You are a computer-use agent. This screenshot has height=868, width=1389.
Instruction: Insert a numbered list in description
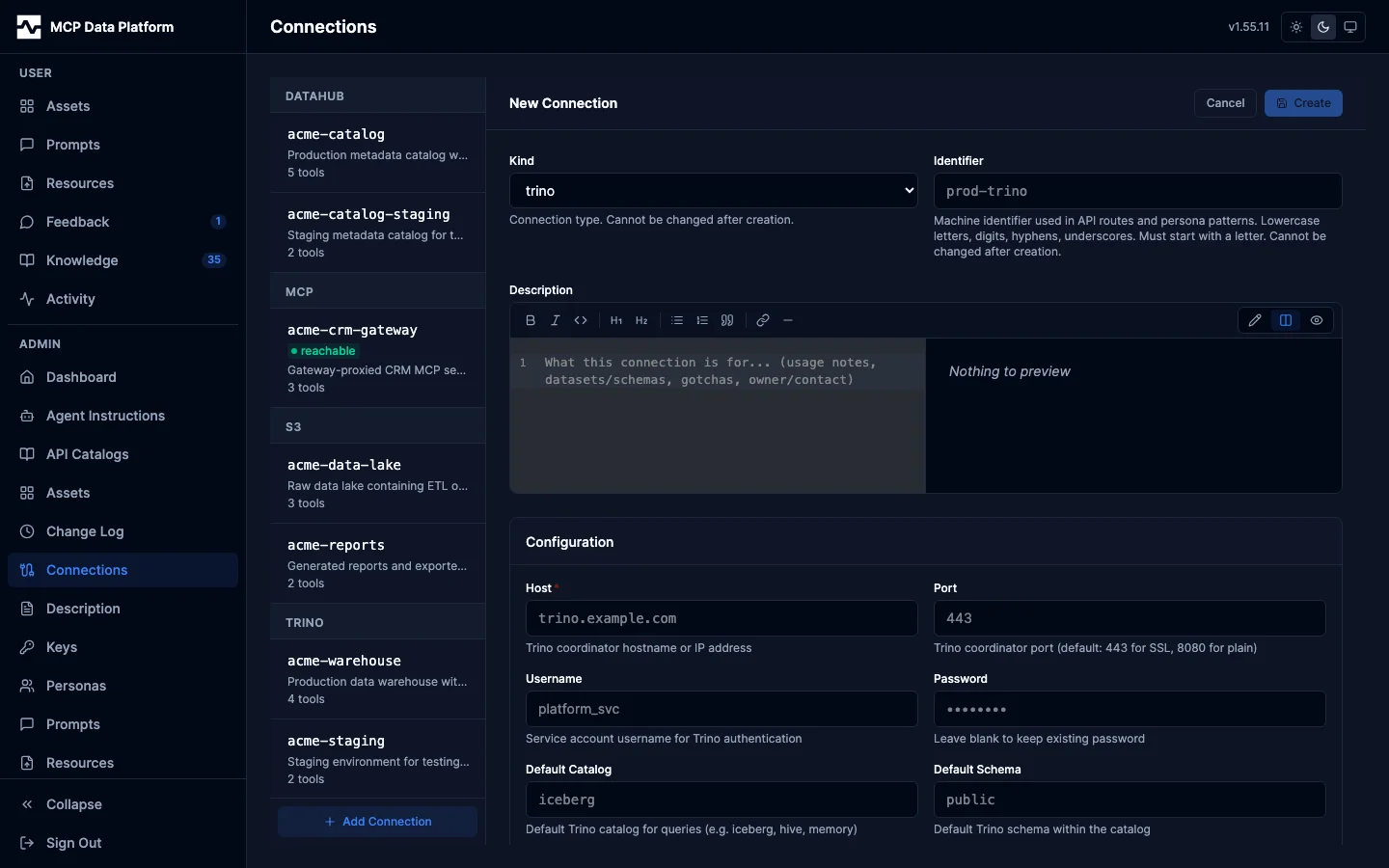[x=702, y=320]
